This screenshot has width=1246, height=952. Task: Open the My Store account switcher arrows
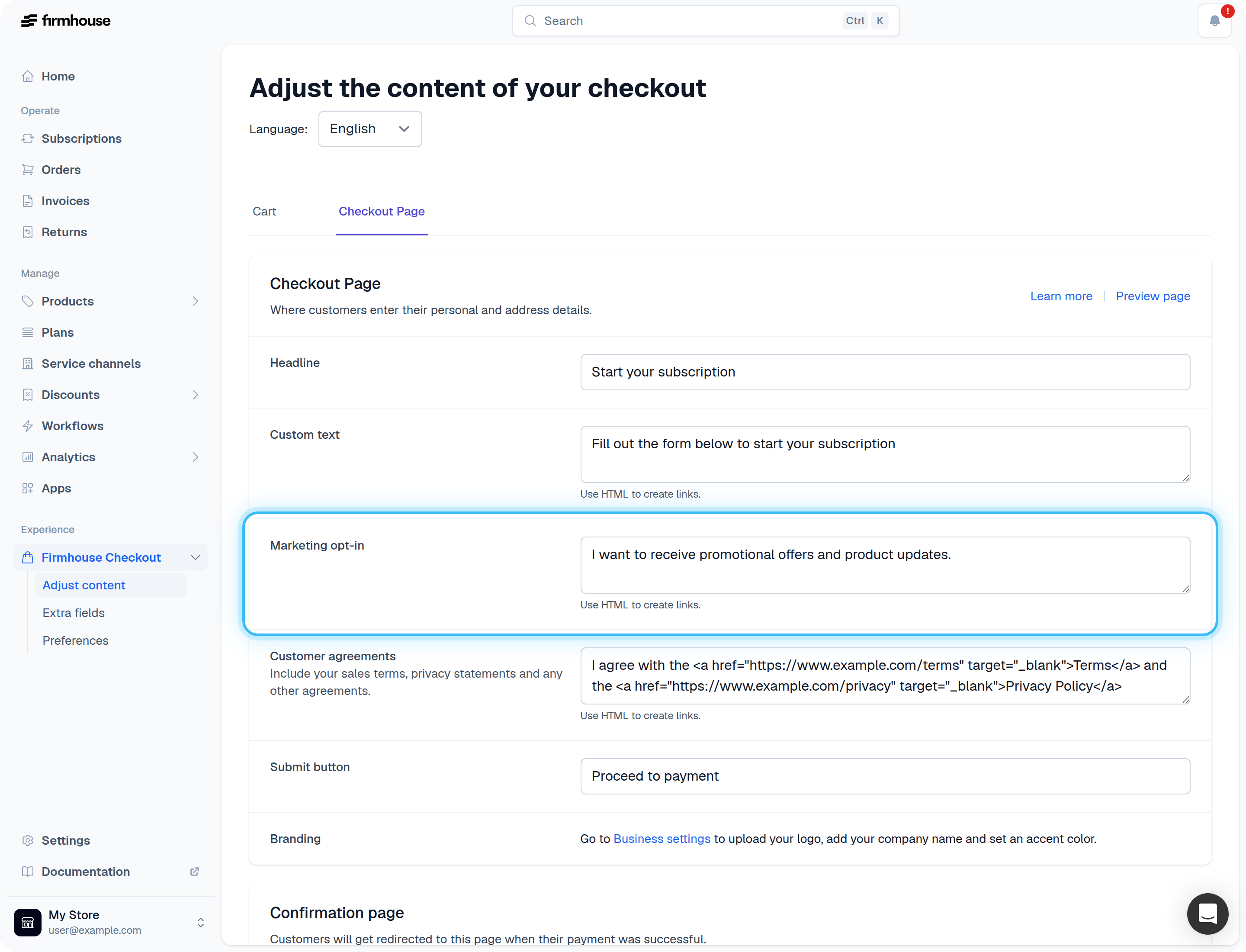pyautogui.click(x=201, y=923)
